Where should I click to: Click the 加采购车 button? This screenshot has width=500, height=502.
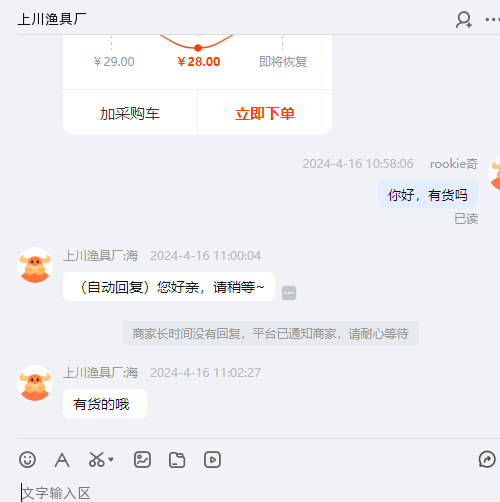click(130, 113)
